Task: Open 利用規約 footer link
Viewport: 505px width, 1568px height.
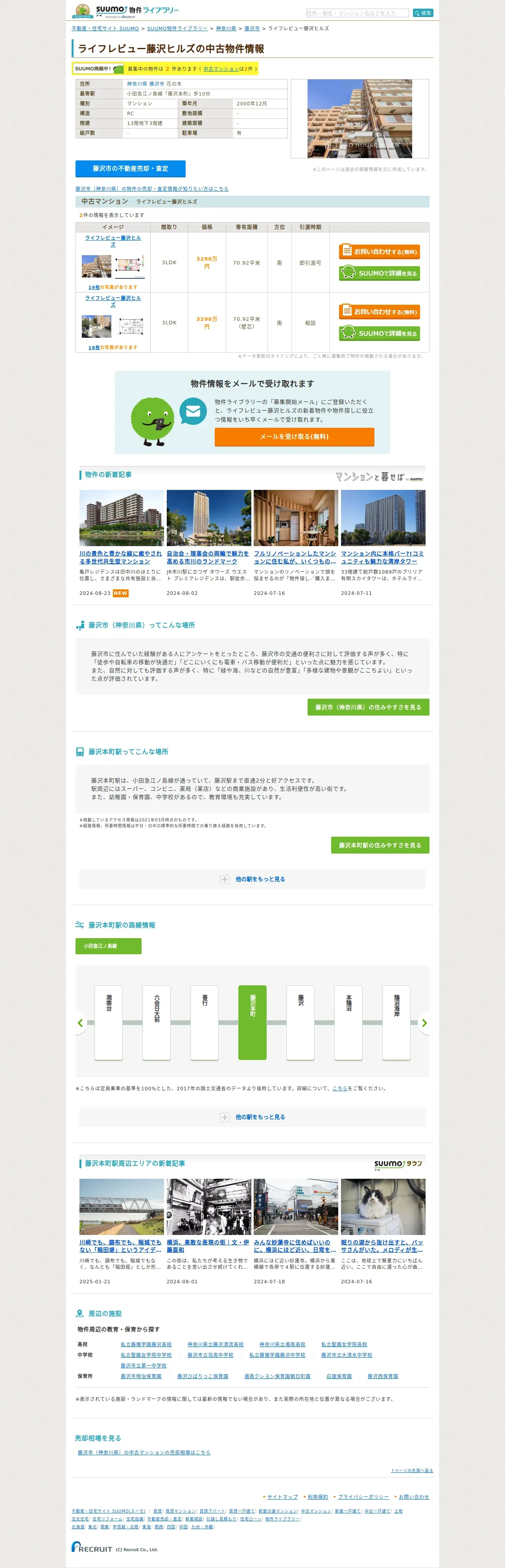Action: [x=318, y=1497]
